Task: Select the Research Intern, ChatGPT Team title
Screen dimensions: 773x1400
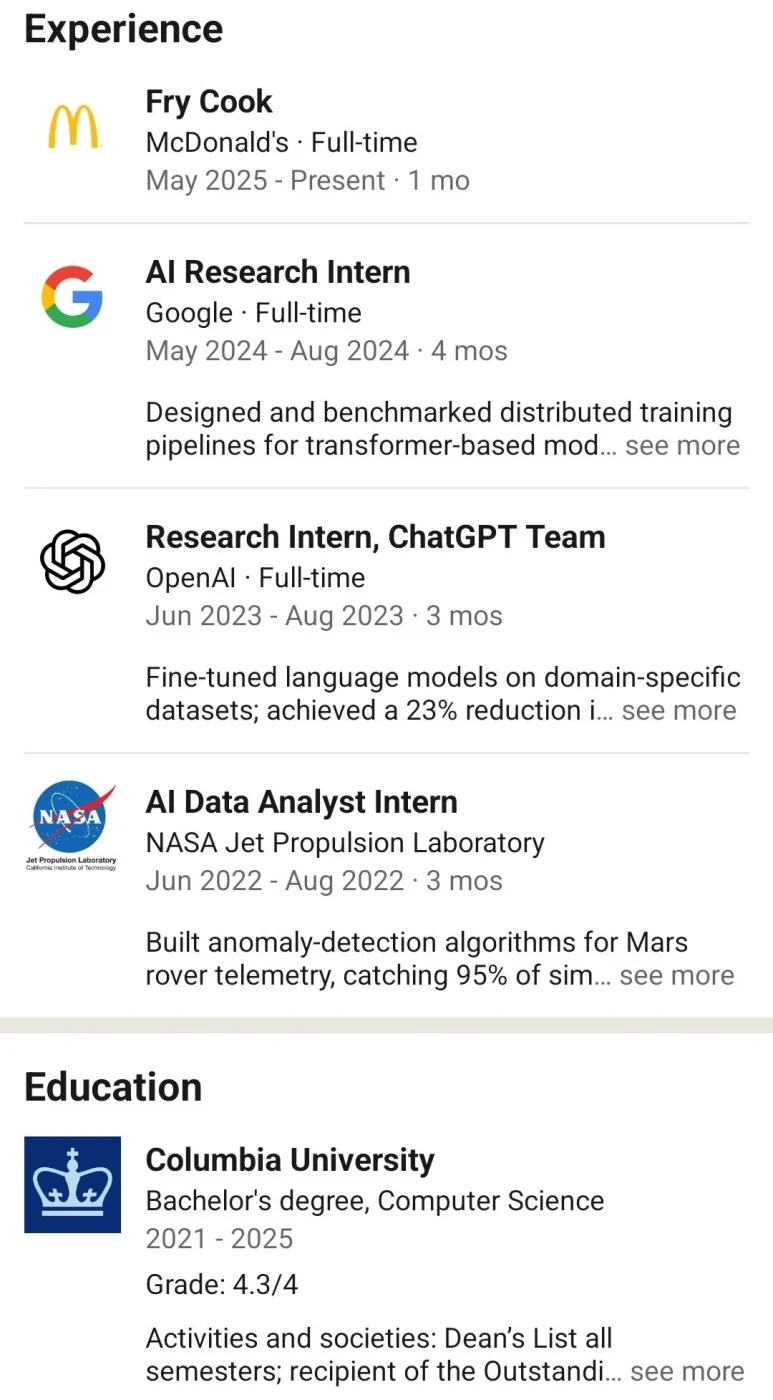Action: (x=375, y=537)
